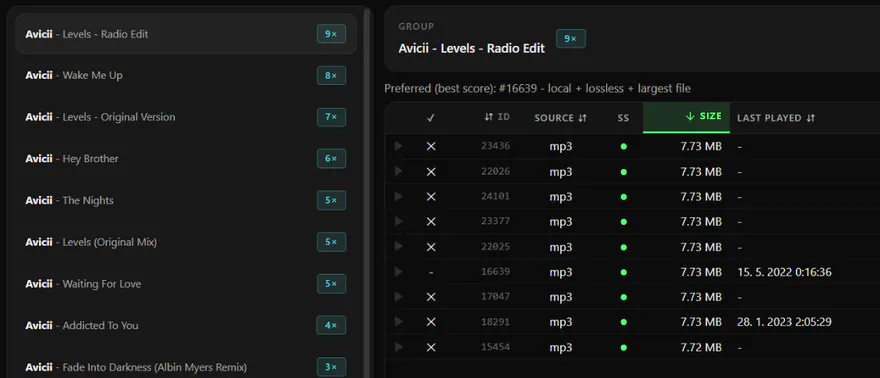The width and height of the screenshot is (880, 378).
Task: Sort the table by LAST PLAYED column
Action: coord(776,118)
